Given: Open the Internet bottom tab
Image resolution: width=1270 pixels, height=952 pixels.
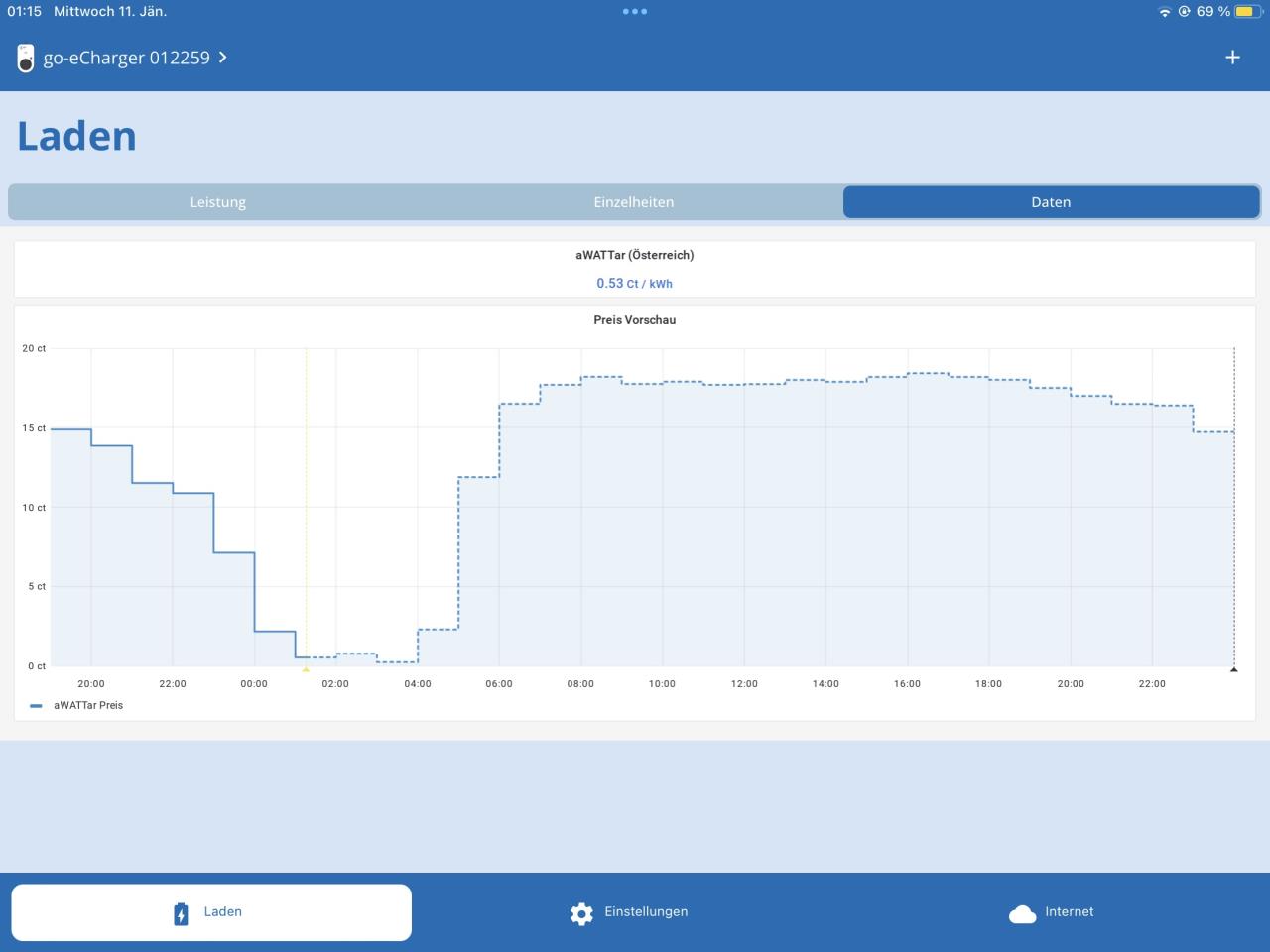Looking at the screenshot, I should [x=1051, y=912].
